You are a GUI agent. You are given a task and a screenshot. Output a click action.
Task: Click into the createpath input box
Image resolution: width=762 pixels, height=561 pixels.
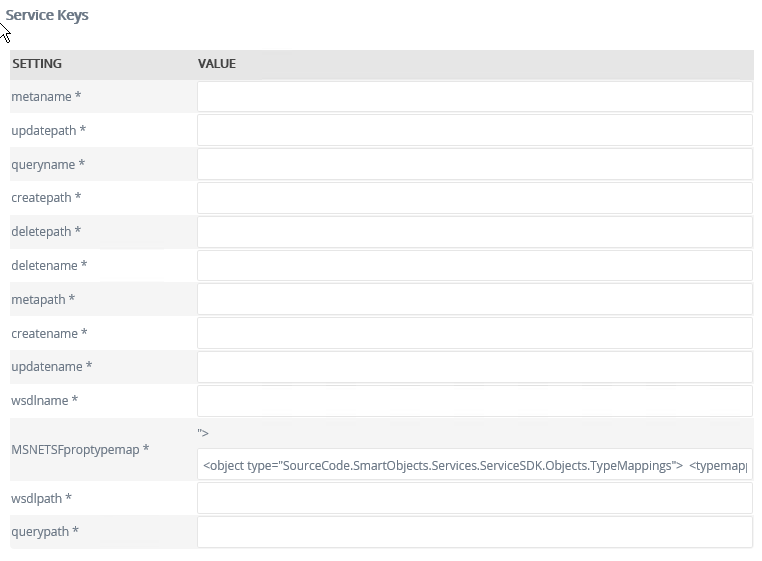point(474,198)
